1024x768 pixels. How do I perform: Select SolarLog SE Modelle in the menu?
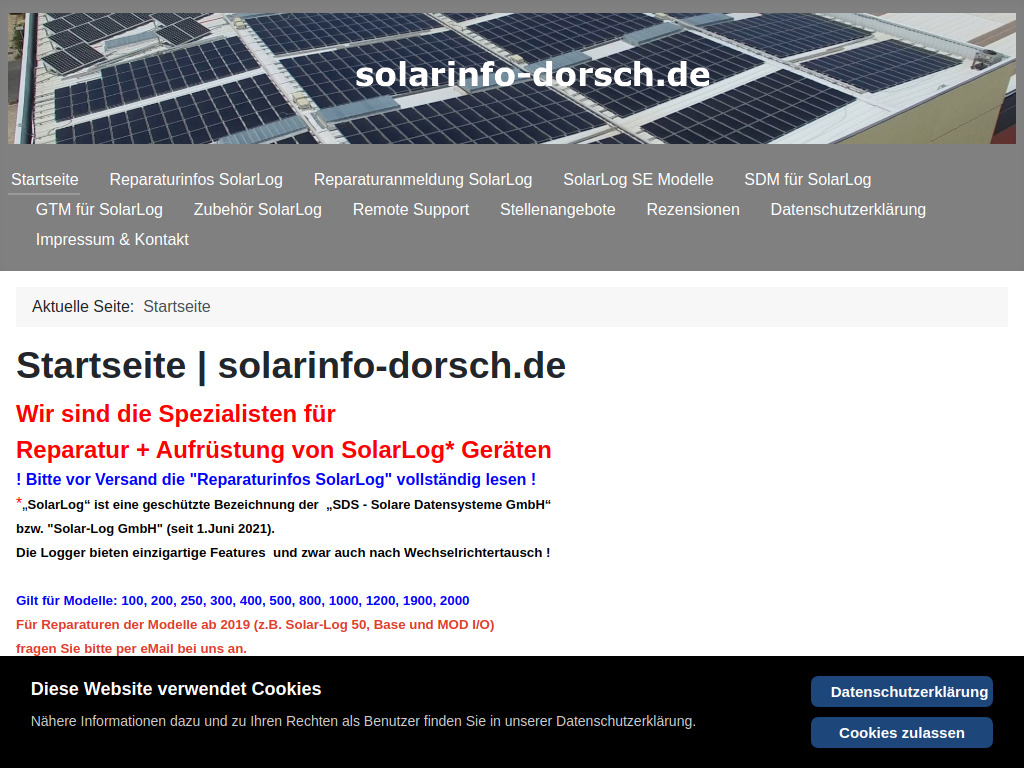point(638,179)
